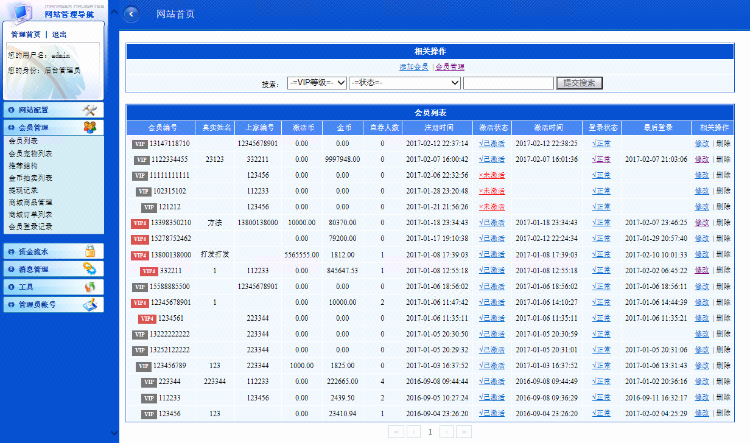750x443 pixels.
Task: Toggle activation status of member 11111111111
Action: [x=491, y=175]
